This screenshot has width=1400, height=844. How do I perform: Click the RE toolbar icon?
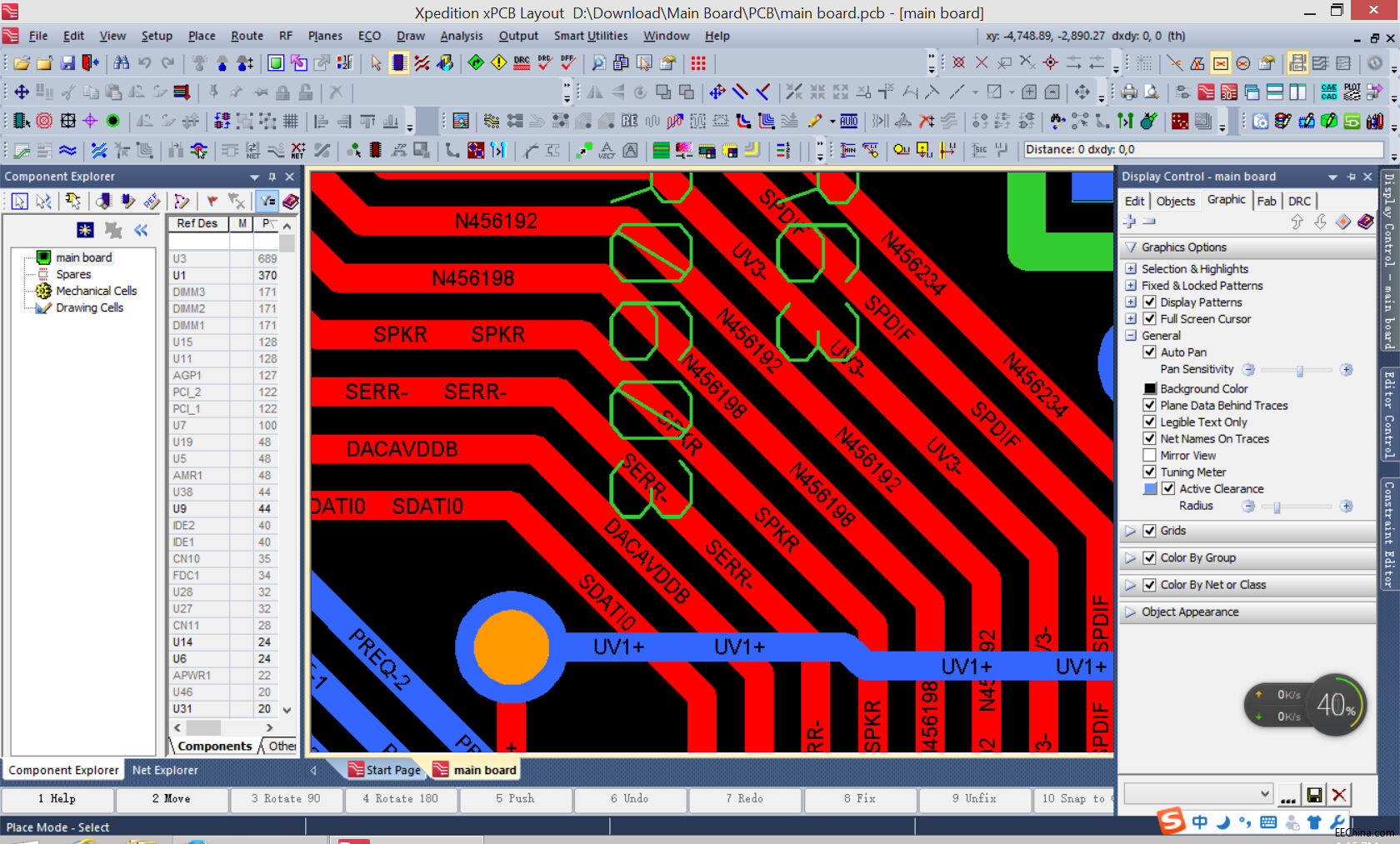coord(629,122)
